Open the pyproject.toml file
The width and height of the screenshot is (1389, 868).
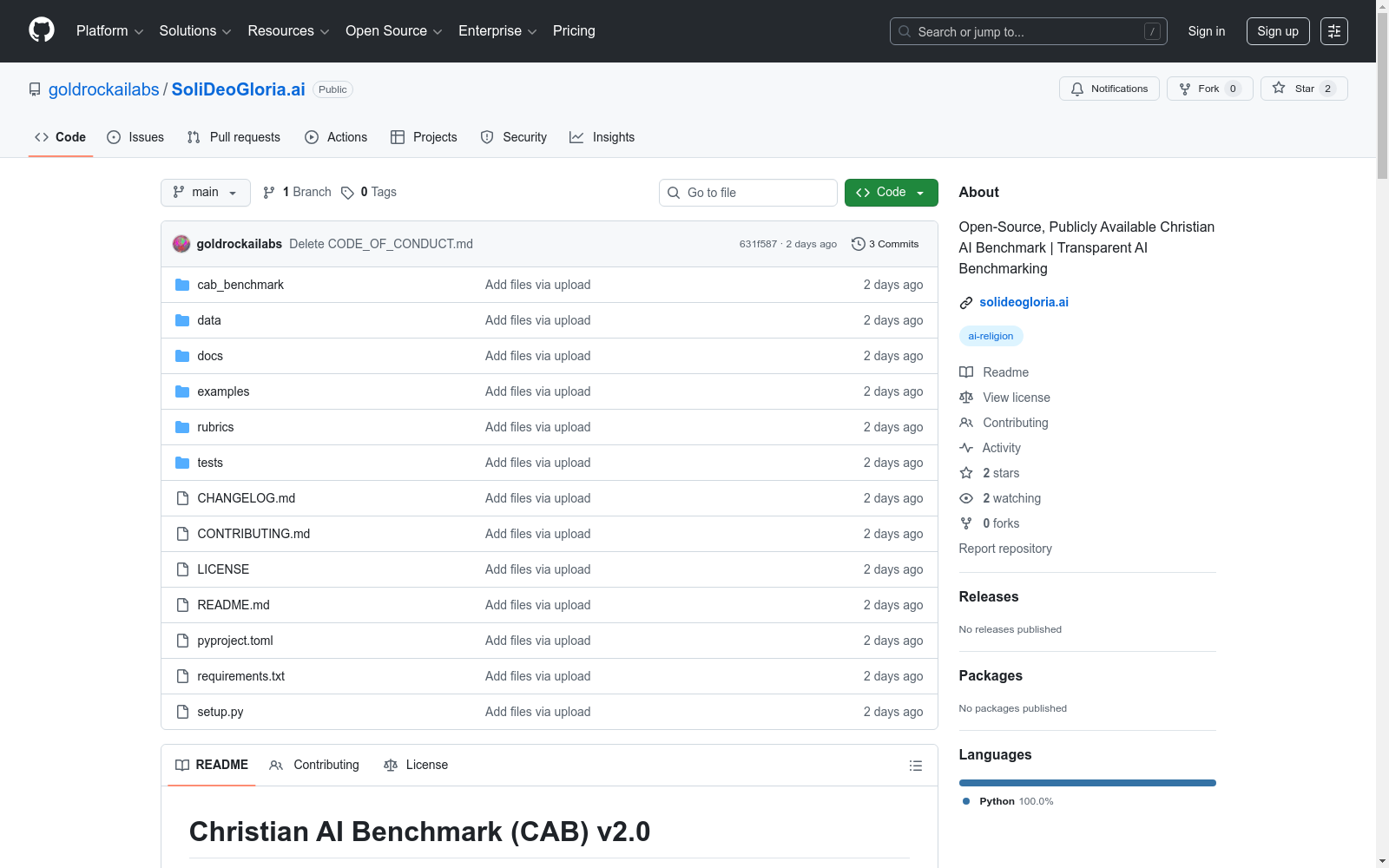tap(235, 641)
